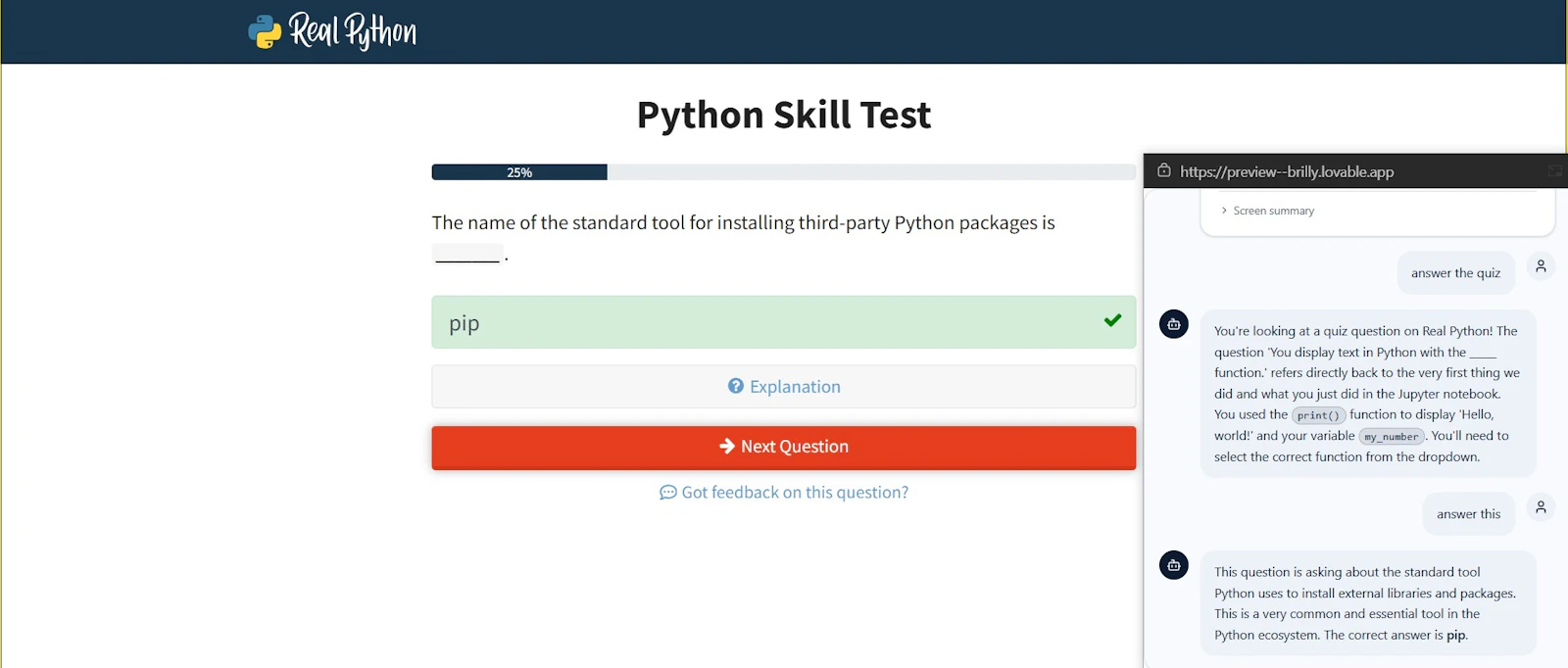This screenshot has width=1568, height=668.
Task: Click the Real Python logo
Action: pyautogui.click(x=332, y=31)
